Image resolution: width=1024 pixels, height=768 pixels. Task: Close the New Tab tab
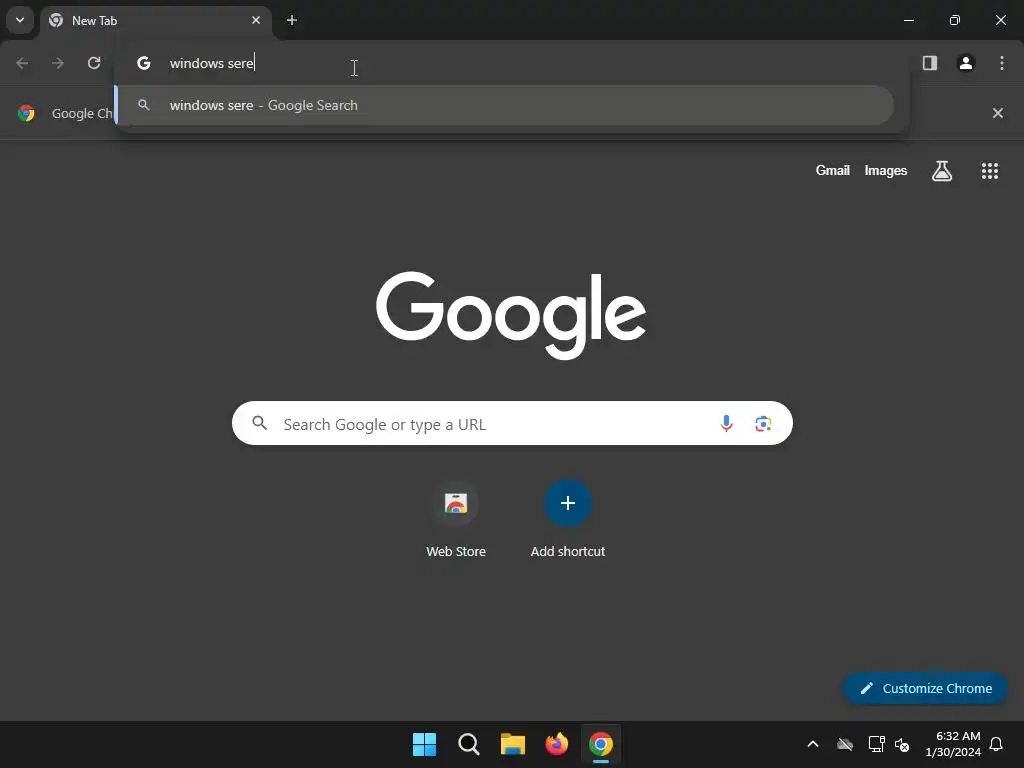[x=256, y=20]
